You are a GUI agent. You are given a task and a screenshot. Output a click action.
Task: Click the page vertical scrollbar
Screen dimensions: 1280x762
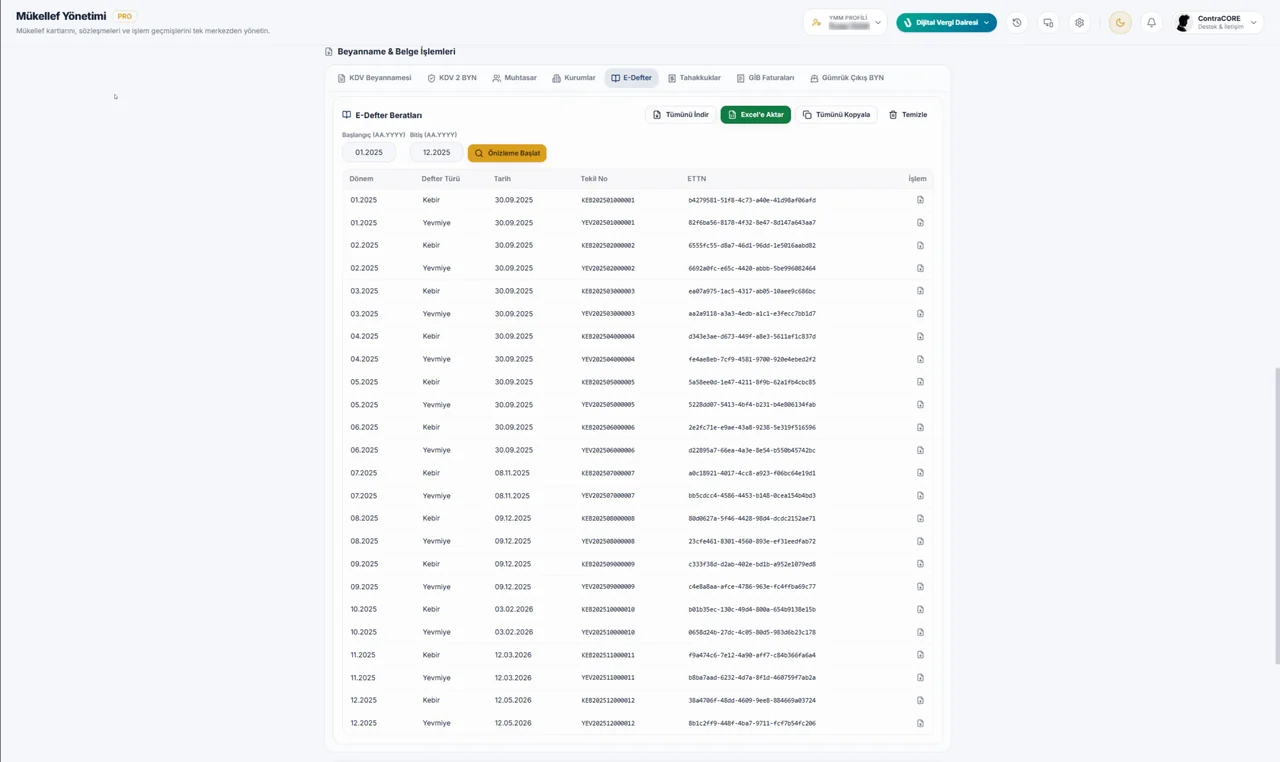[x=1276, y=515]
